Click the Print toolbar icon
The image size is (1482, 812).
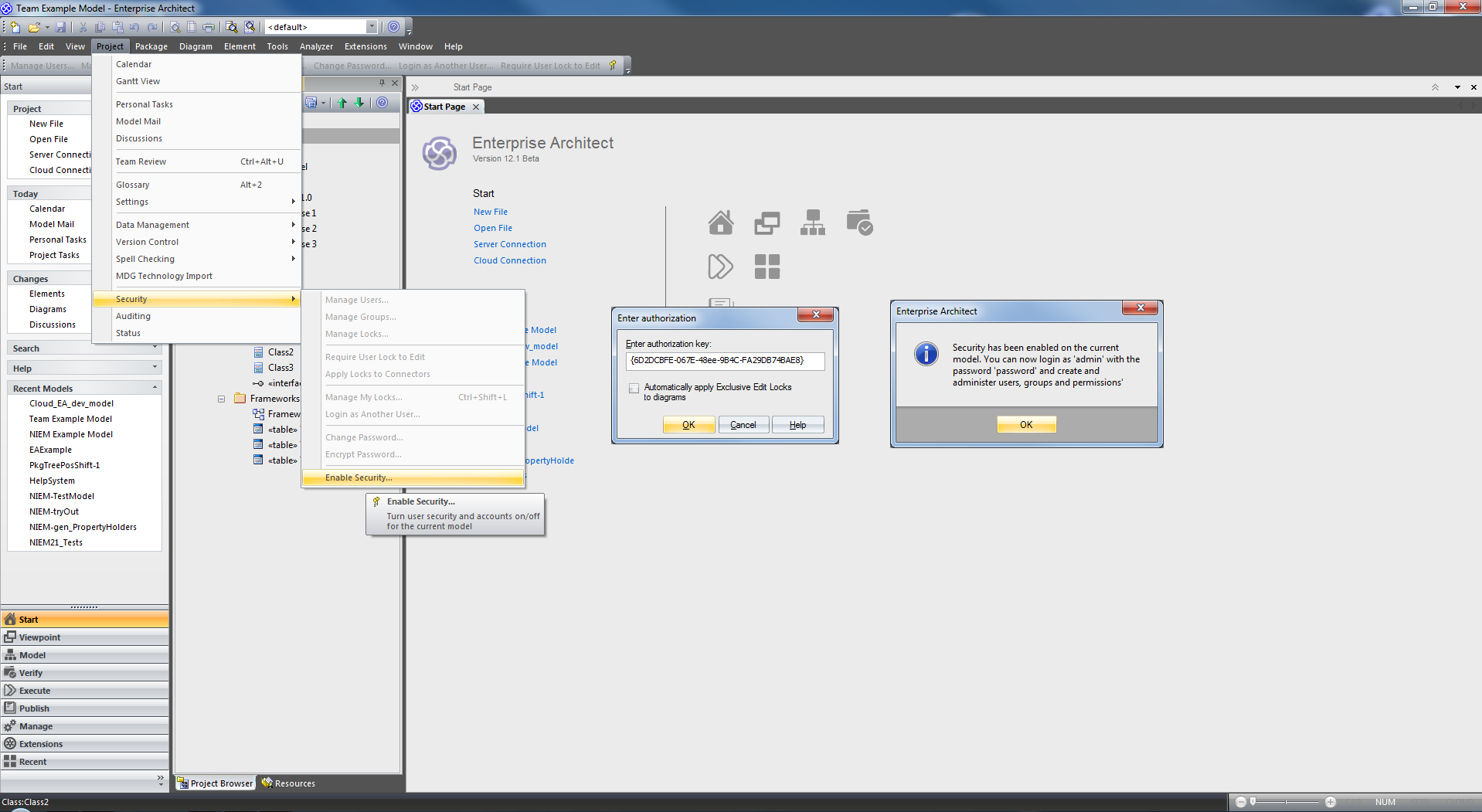[209, 27]
